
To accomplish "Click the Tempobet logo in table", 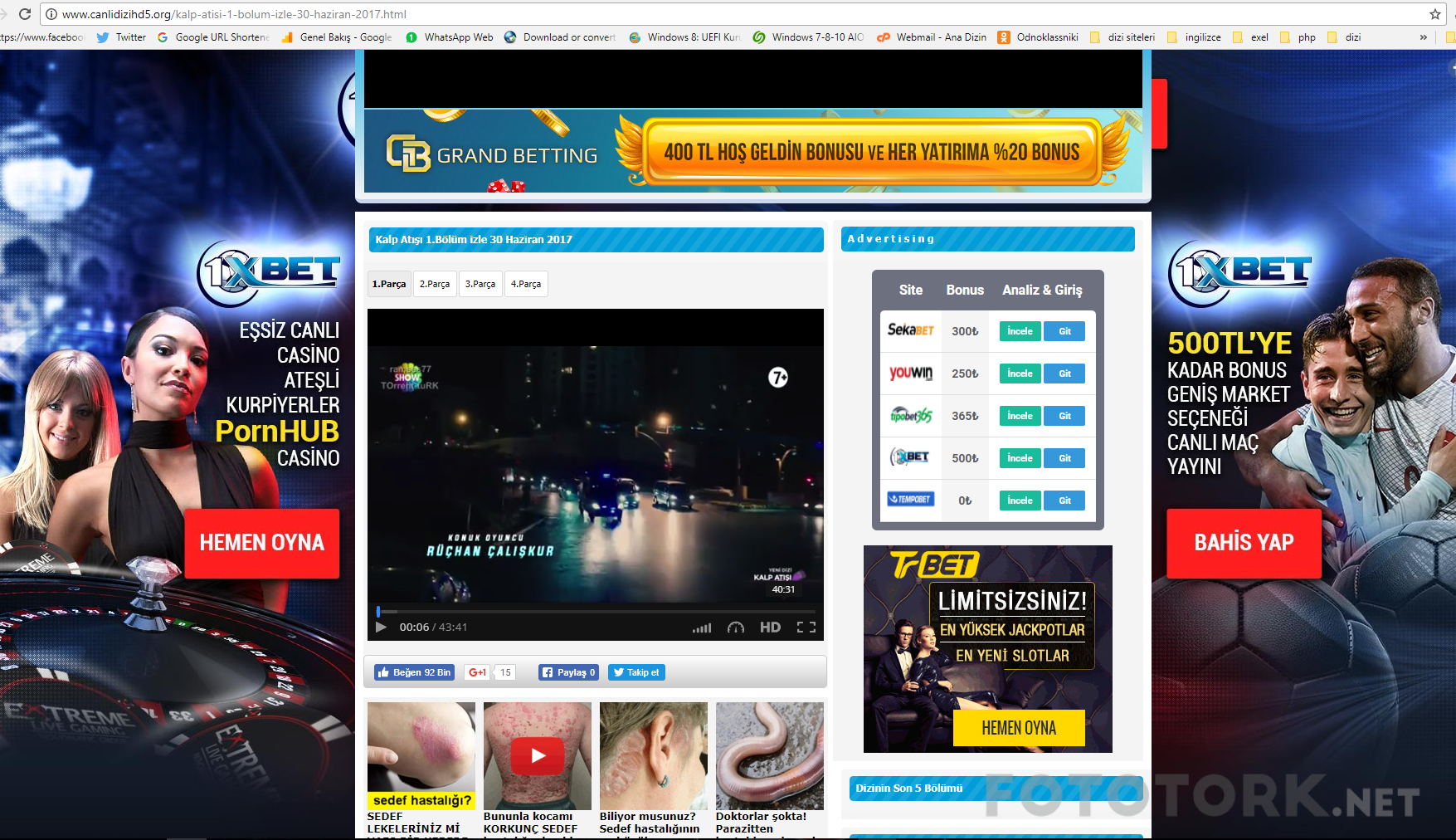I will coord(911,499).
